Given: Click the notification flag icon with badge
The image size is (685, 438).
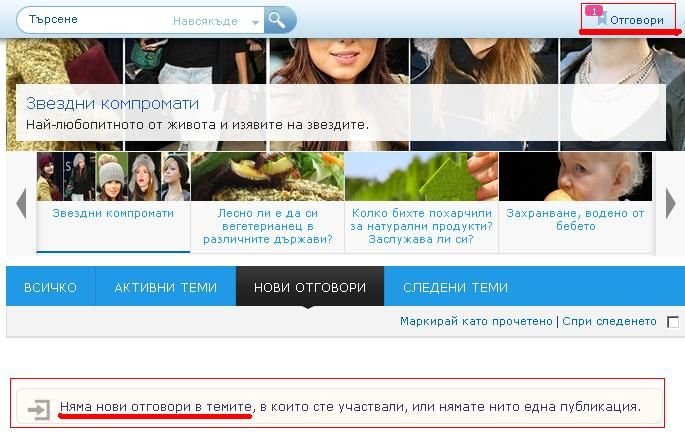Looking at the screenshot, I should [x=598, y=15].
